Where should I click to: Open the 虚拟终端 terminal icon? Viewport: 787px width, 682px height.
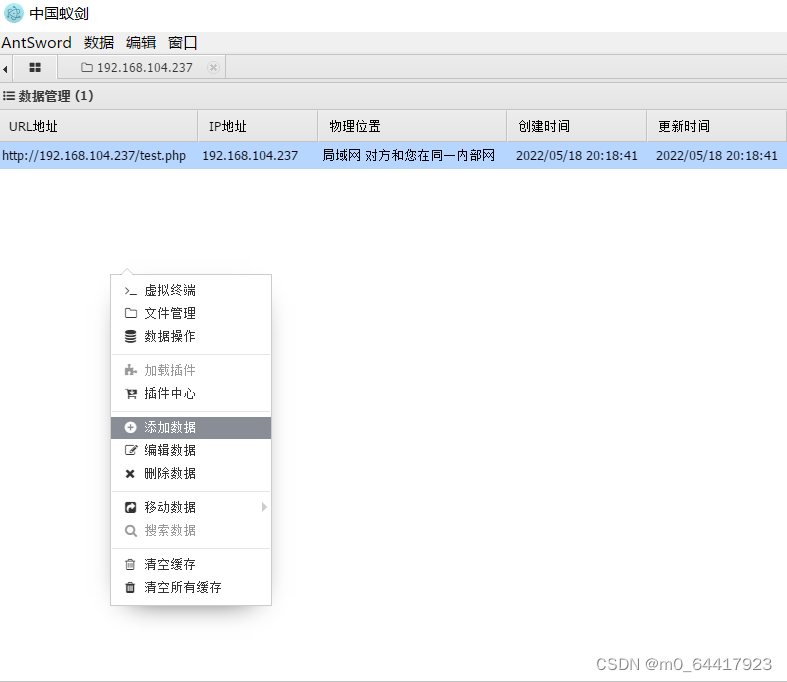[x=130, y=291]
